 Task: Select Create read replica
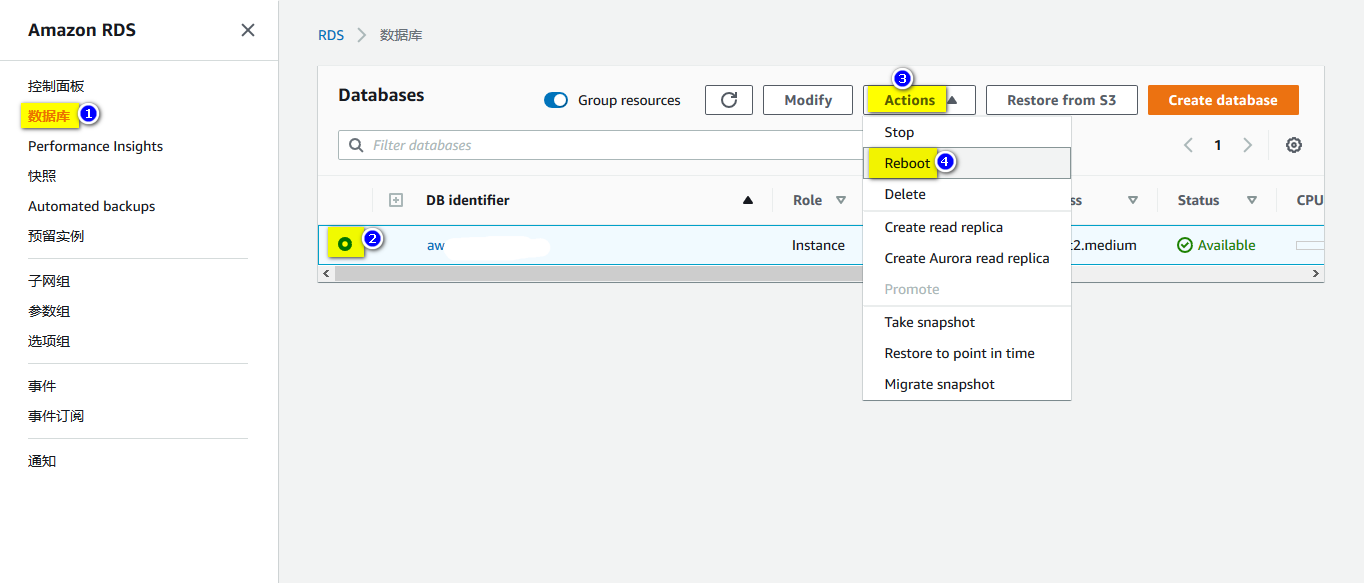click(967, 227)
